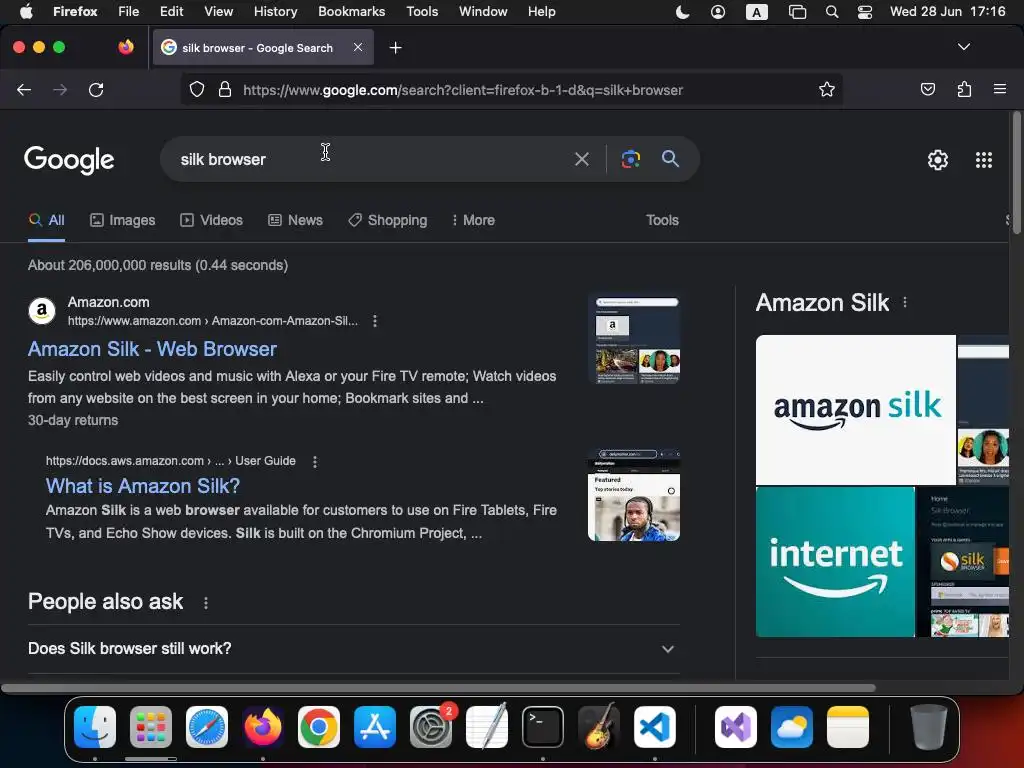The height and width of the screenshot is (768, 1024).
Task: Open the amazon silk logo image
Action: point(856,409)
